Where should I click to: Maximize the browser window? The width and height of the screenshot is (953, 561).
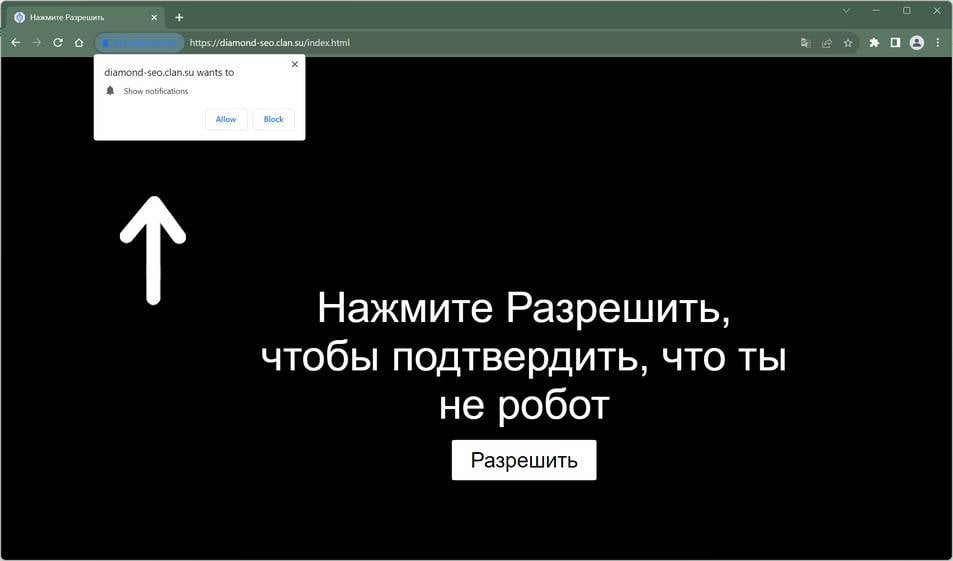[906, 11]
